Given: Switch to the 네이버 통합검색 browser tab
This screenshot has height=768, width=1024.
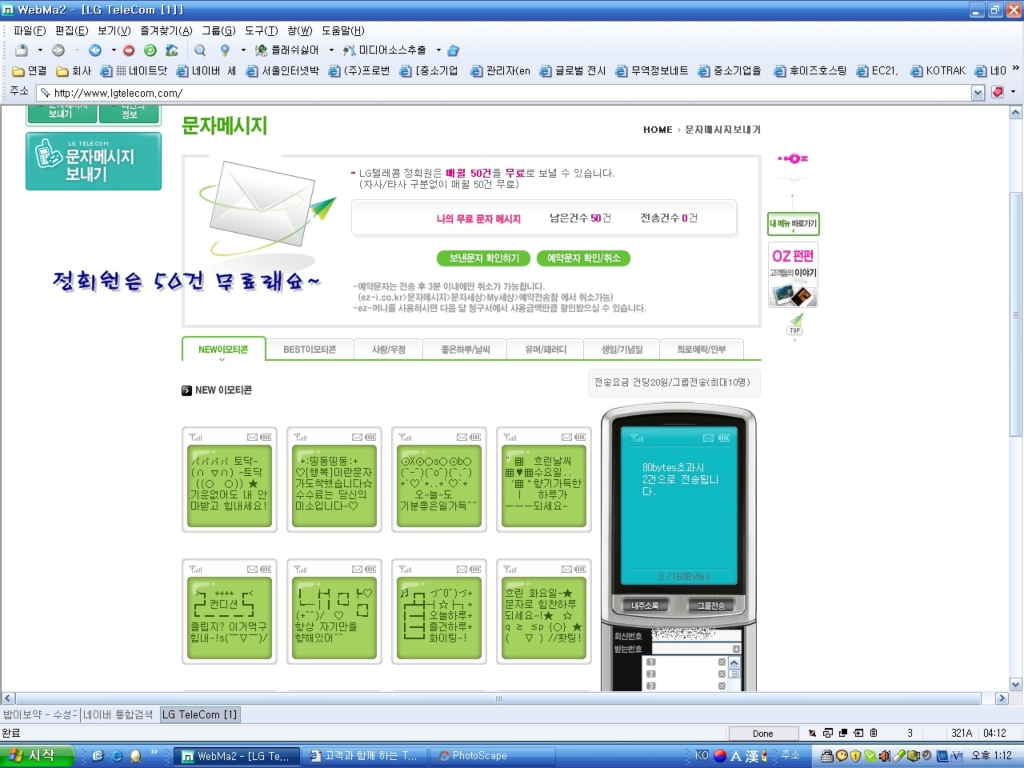Looking at the screenshot, I should [118, 714].
